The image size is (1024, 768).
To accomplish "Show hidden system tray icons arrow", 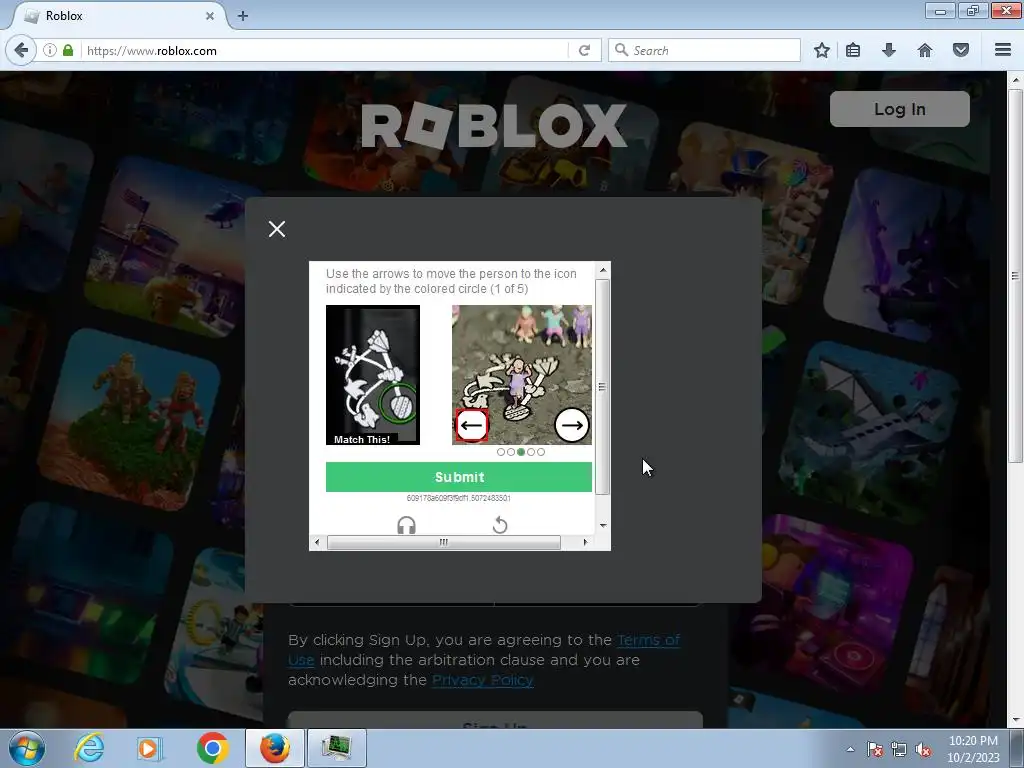I will (850, 749).
